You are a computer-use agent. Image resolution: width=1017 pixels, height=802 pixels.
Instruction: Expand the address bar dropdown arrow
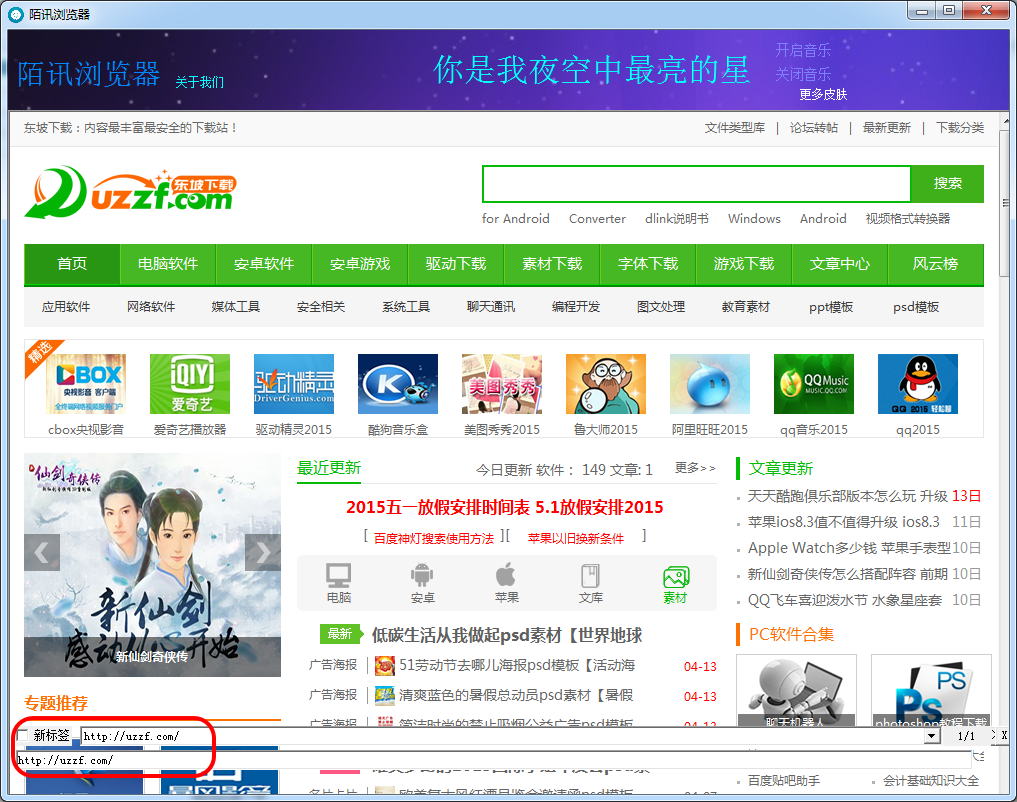coord(931,736)
